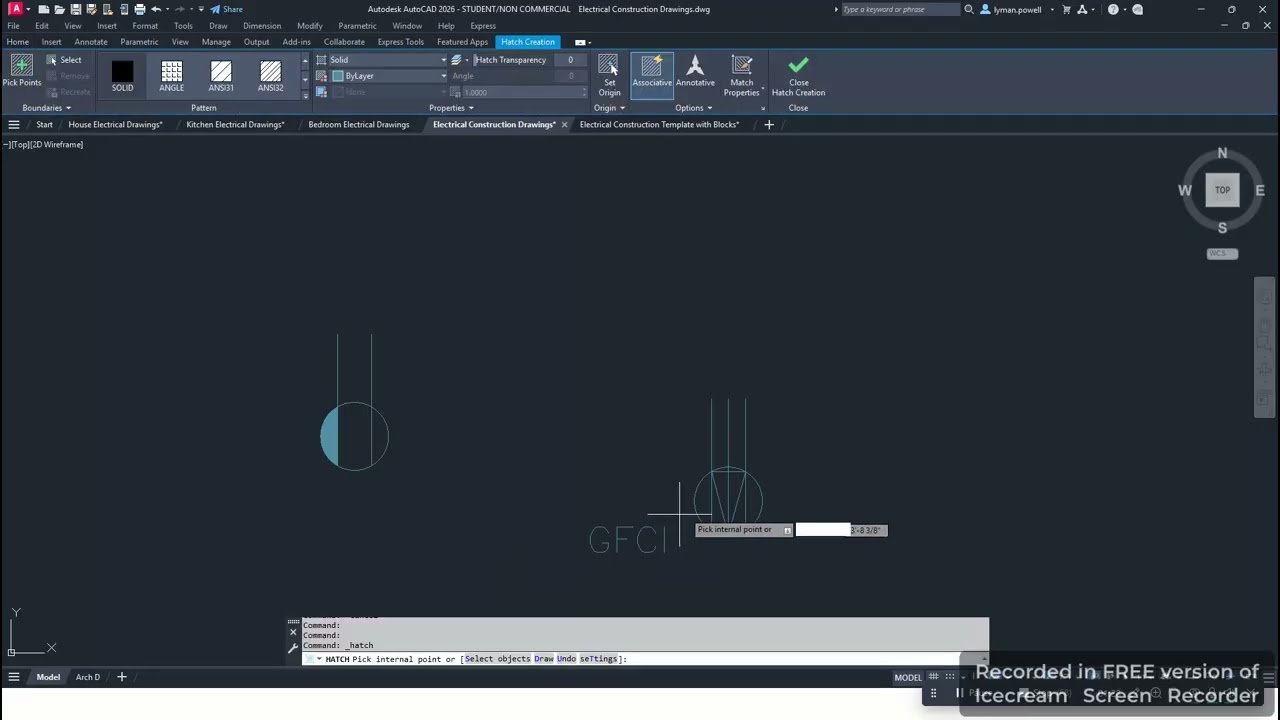Image resolution: width=1280 pixels, height=720 pixels.
Task: Click the Select boundary objects button
Action: (64, 60)
